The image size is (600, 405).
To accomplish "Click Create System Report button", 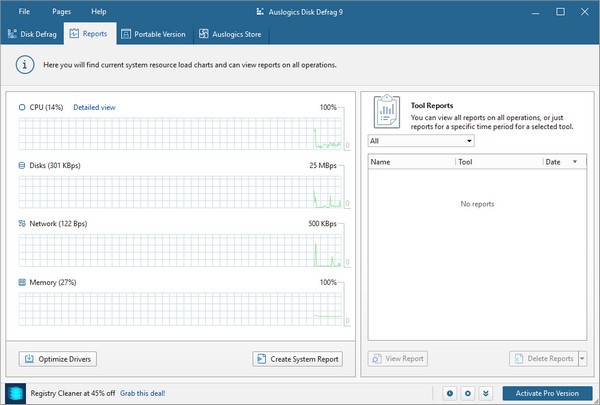I will (297, 359).
